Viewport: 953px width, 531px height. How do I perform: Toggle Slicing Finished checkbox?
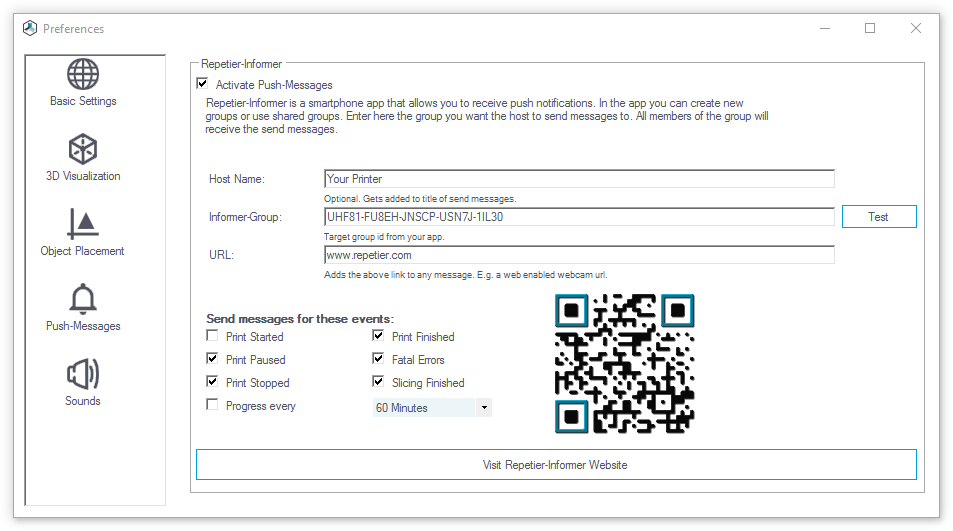[378, 382]
